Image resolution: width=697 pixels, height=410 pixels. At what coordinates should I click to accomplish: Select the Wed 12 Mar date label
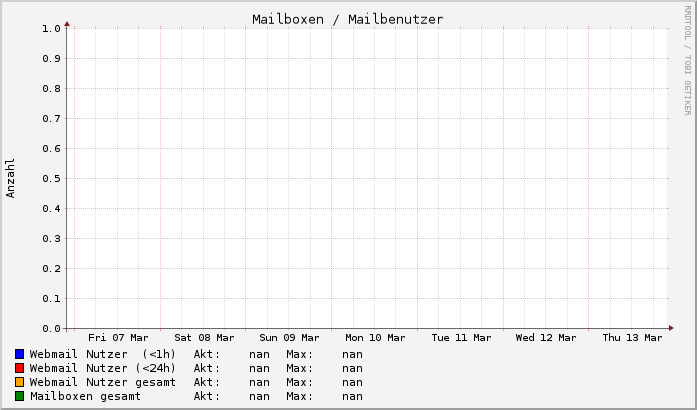(546, 338)
